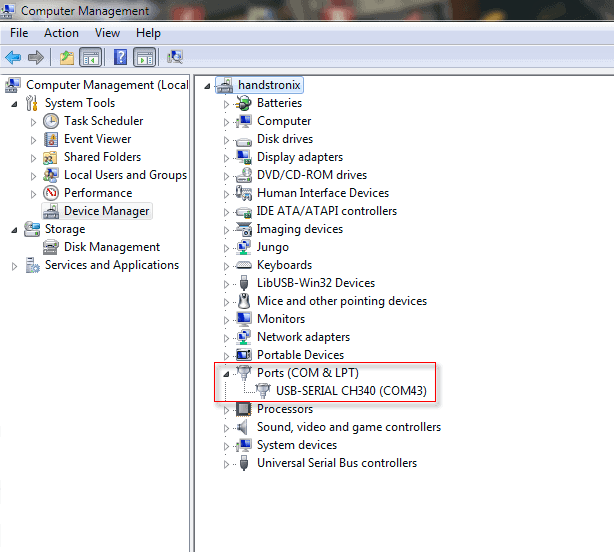This screenshot has width=614, height=552.
Task: Select the handstronix computer node
Action: 269,85
